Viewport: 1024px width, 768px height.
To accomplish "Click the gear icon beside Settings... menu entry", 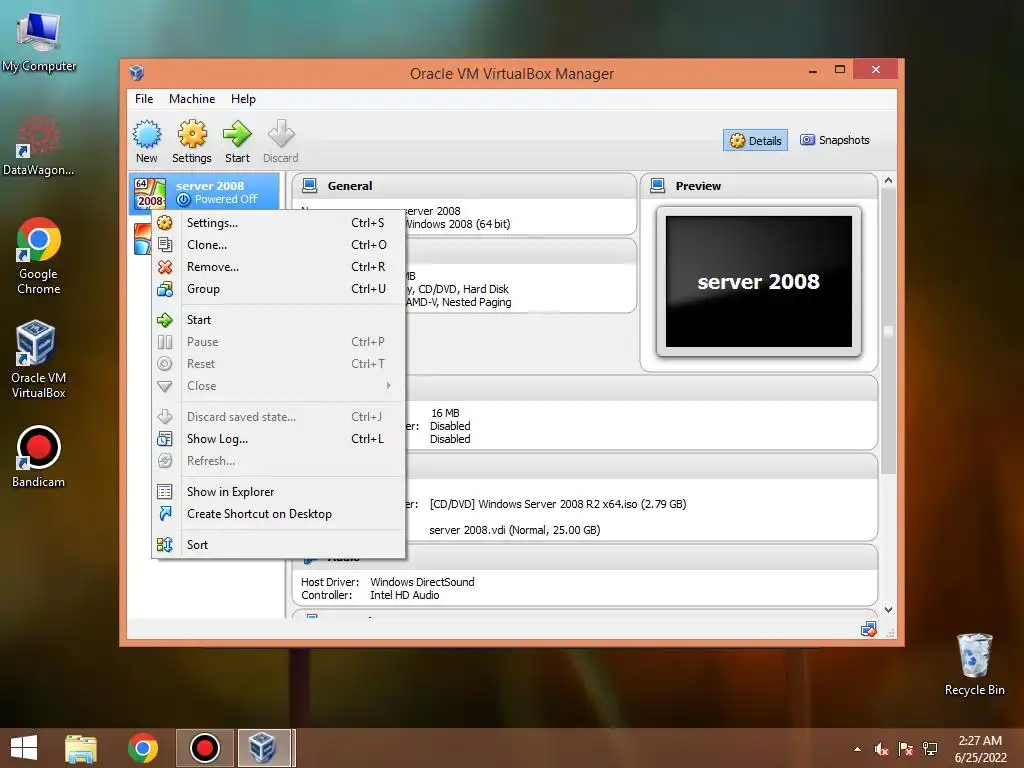I will pyautogui.click(x=165, y=223).
